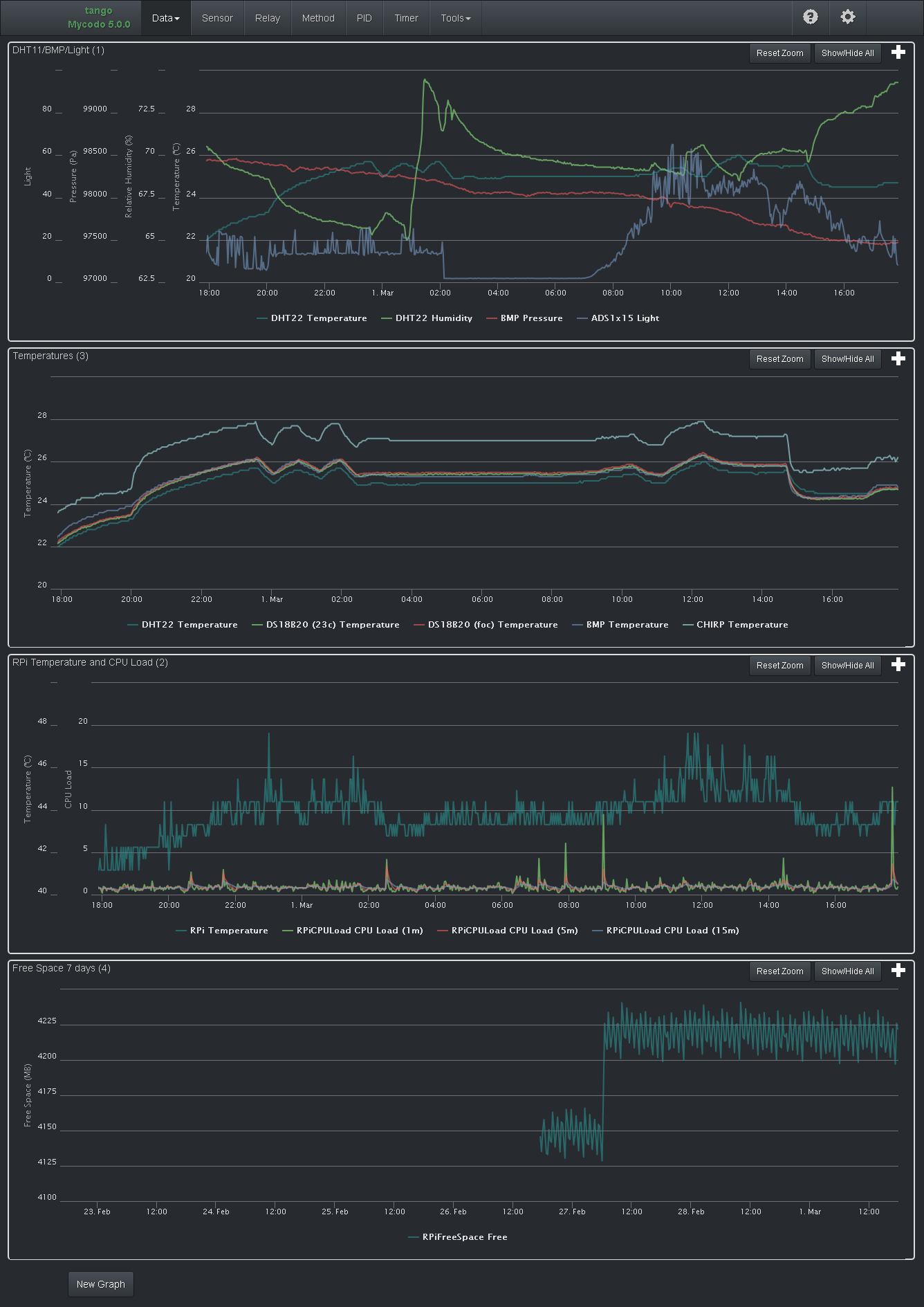Click plus icon on Temperatures graph
Screen dimensions: 924x1307
pos(898,358)
